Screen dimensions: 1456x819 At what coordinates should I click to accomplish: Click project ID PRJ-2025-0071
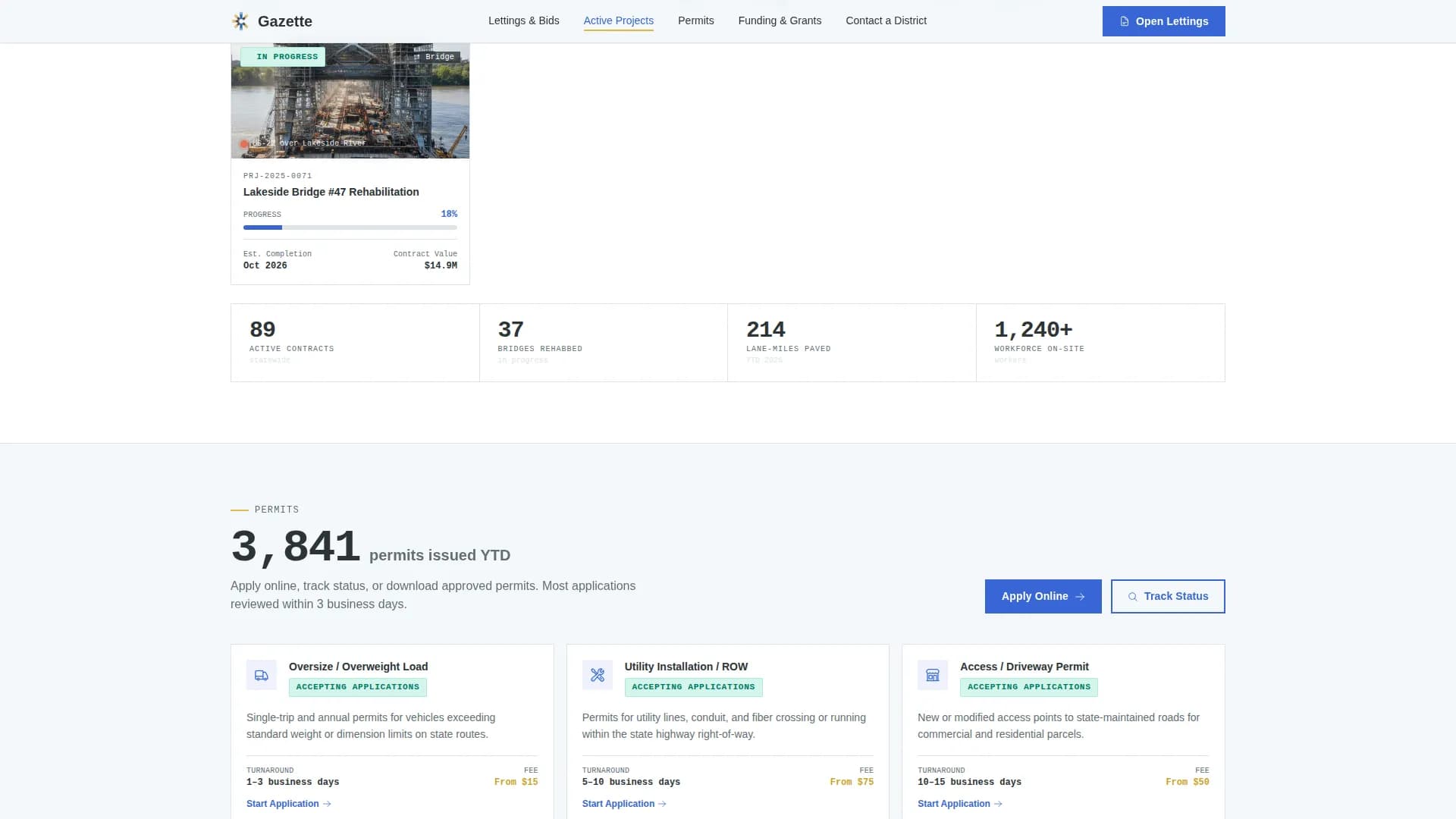pyautogui.click(x=278, y=176)
